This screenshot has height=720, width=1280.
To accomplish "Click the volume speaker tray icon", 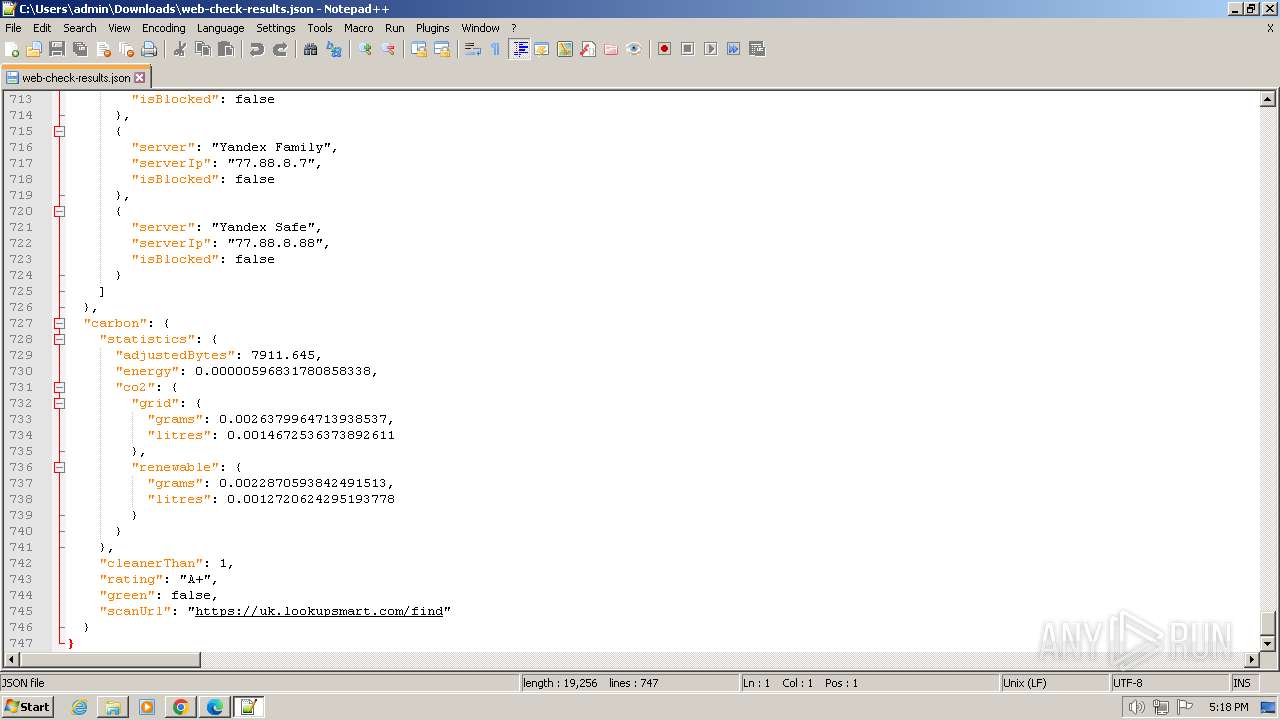I will pos(1136,707).
